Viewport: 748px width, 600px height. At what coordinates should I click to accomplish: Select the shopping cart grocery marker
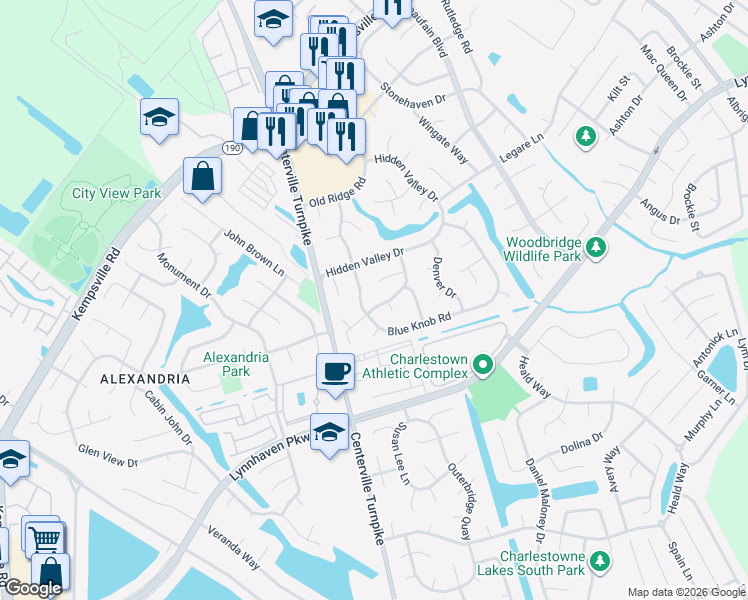point(45,540)
